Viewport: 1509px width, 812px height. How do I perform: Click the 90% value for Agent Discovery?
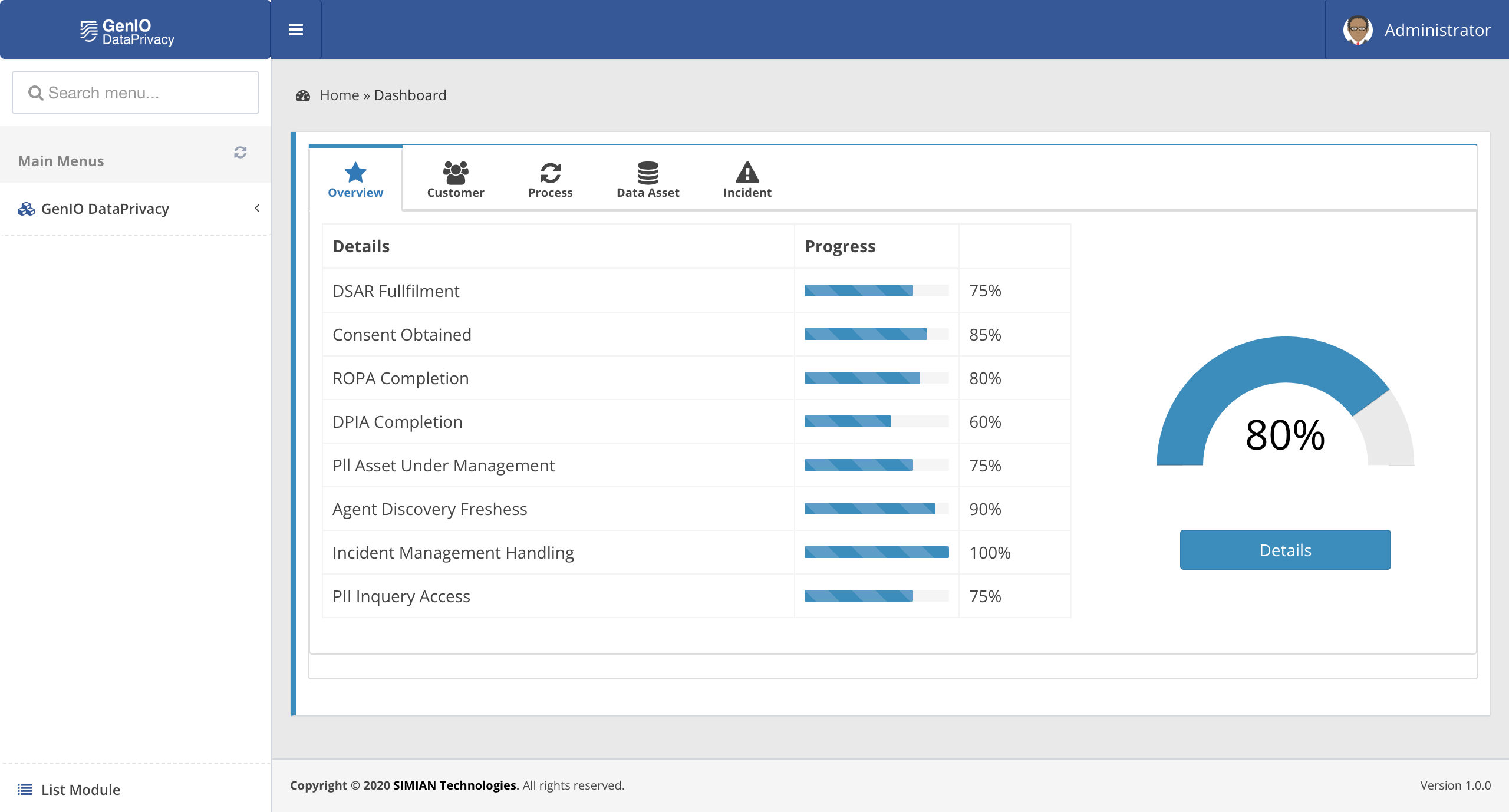[985, 509]
